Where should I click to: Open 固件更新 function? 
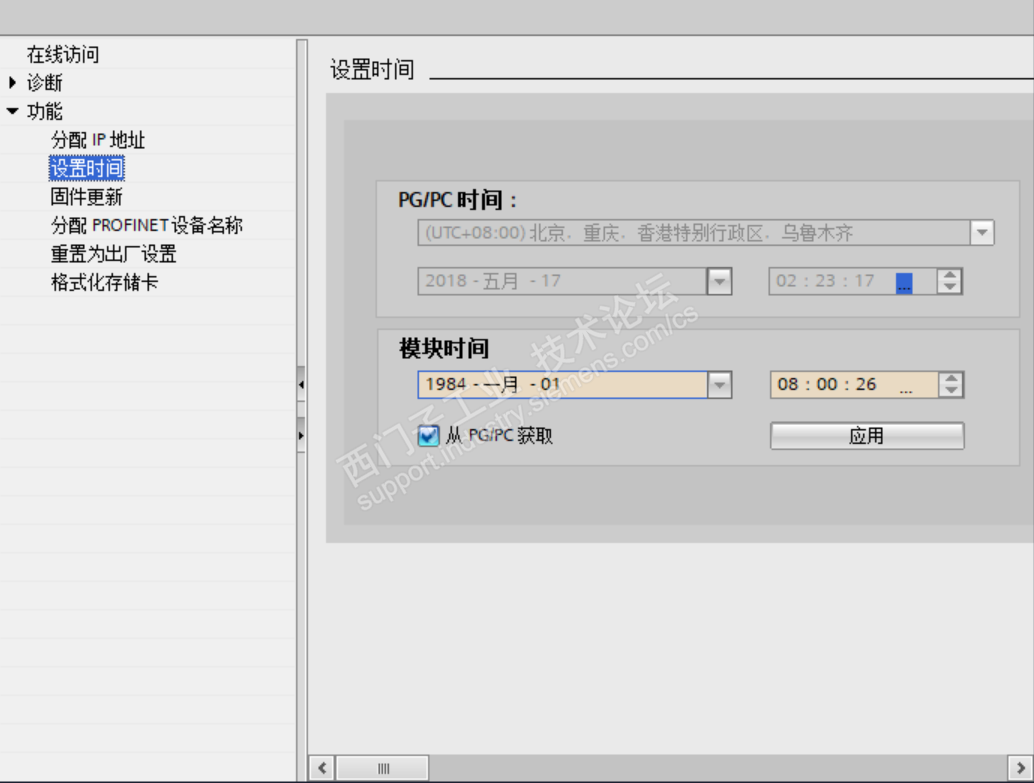pyautogui.click(x=86, y=197)
